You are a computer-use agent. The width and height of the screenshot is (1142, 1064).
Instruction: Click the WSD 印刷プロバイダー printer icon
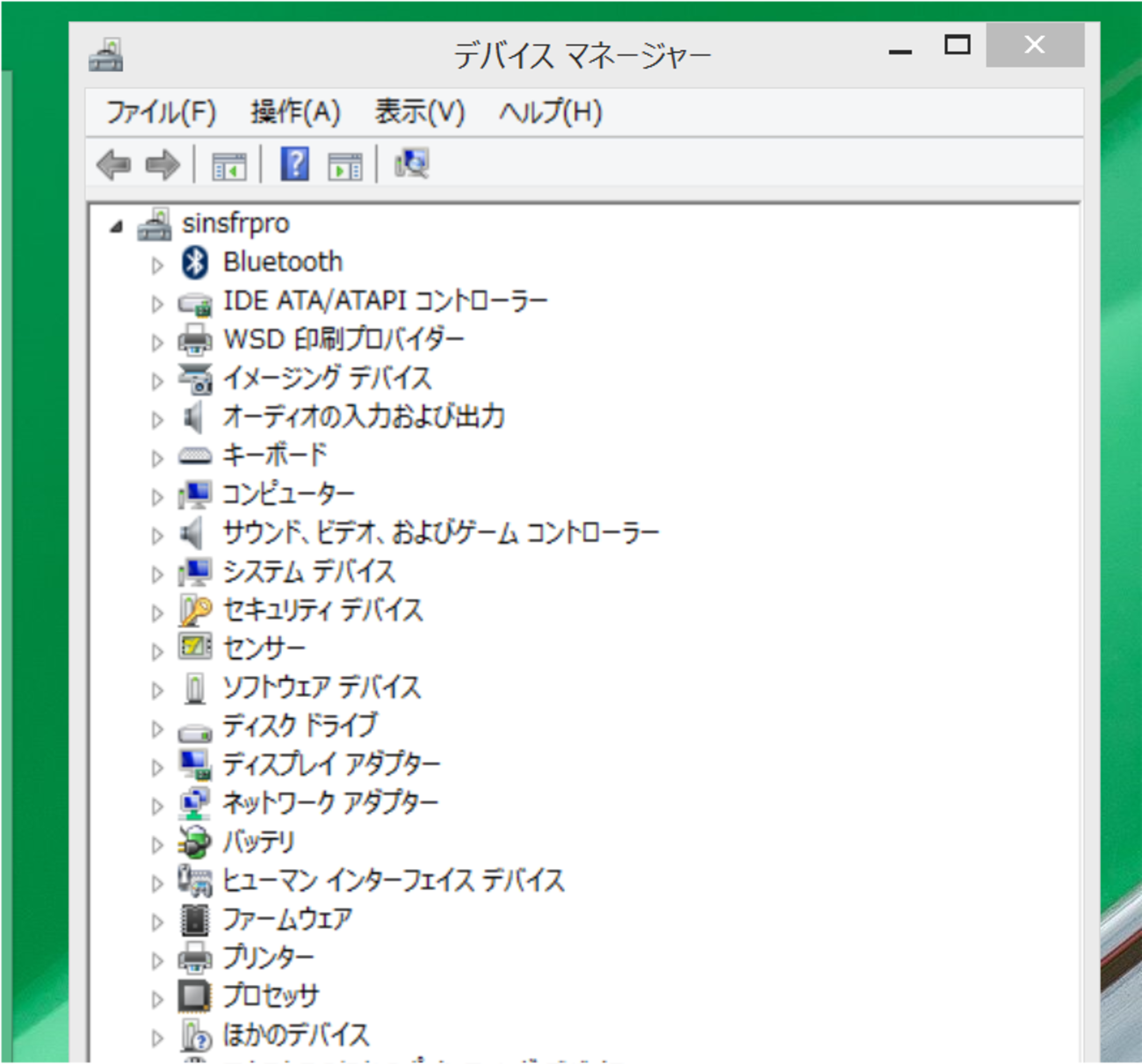coord(195,340)
